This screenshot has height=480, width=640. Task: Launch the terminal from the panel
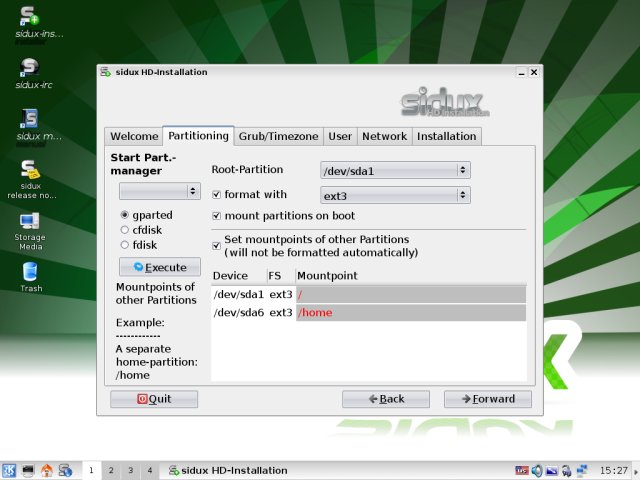(28, 471)
